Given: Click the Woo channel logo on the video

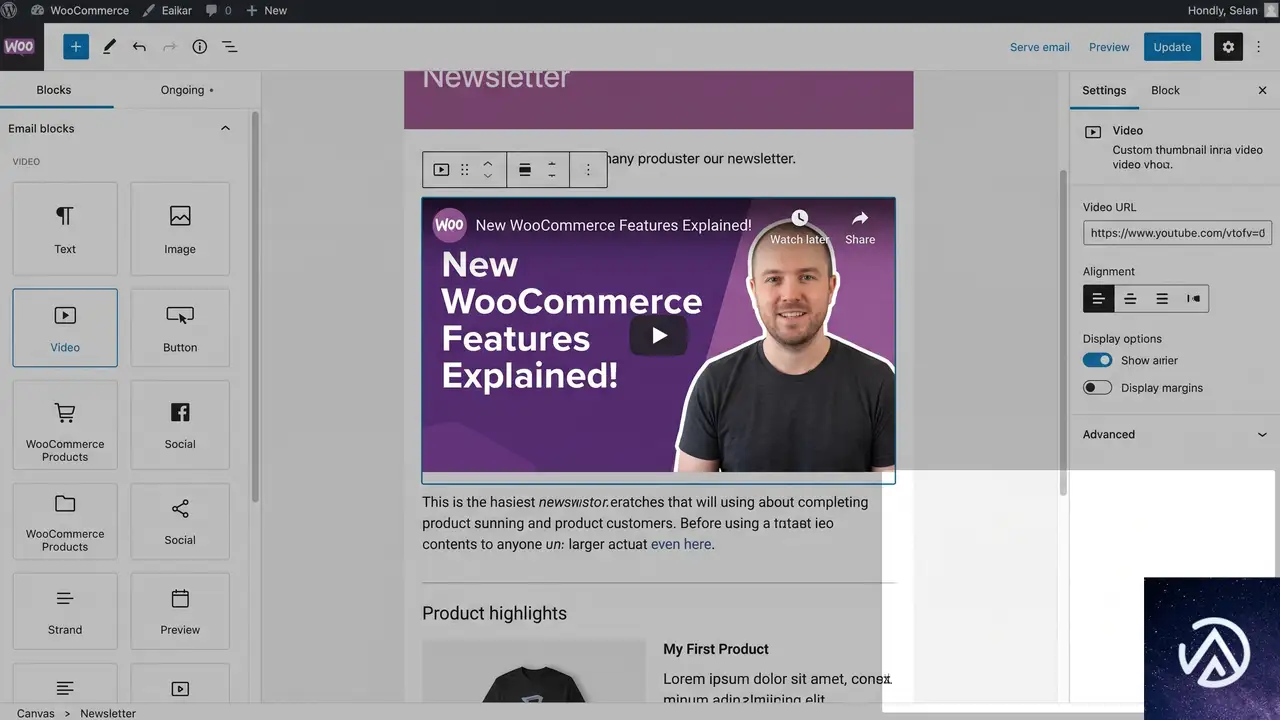Looking at the screenshot, I should click(x=449, y=225).
